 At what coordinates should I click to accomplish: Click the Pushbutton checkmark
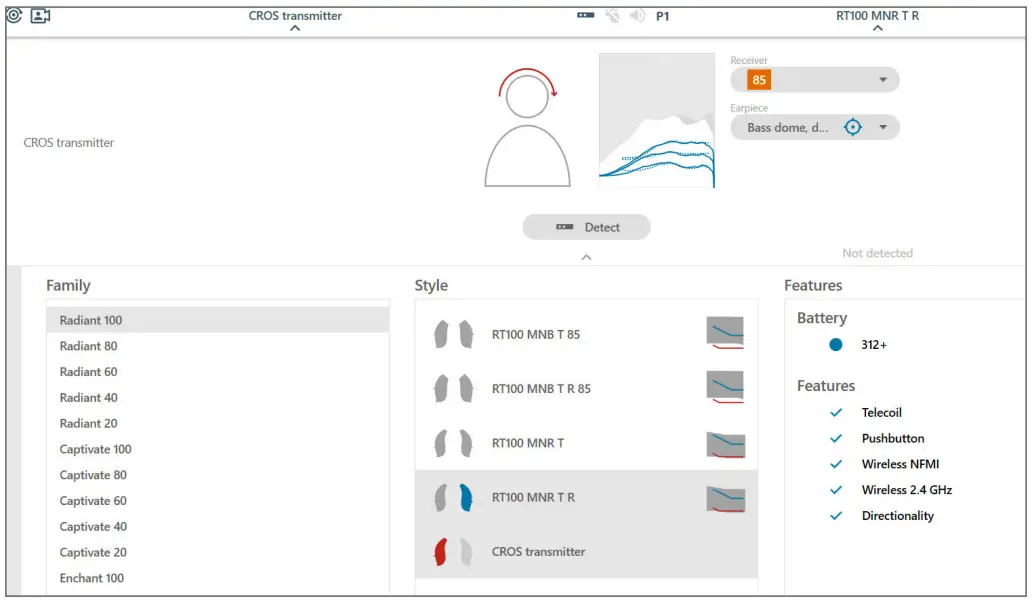[836, 438]
